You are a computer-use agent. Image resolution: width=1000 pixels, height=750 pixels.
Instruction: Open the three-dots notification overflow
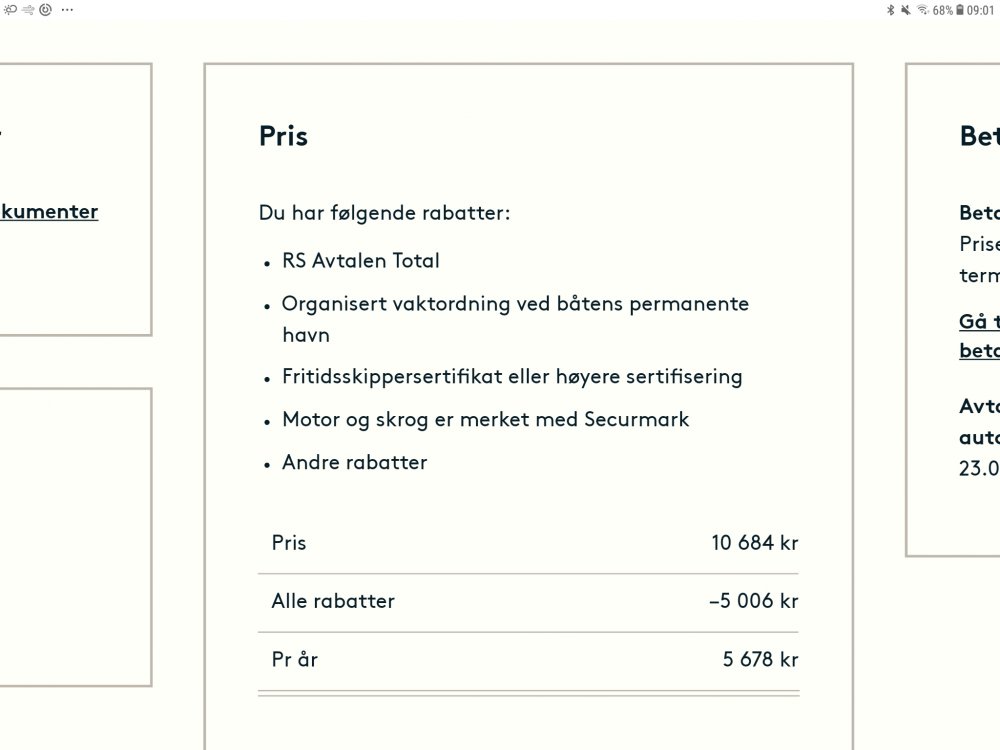click(x=67, y=10)
